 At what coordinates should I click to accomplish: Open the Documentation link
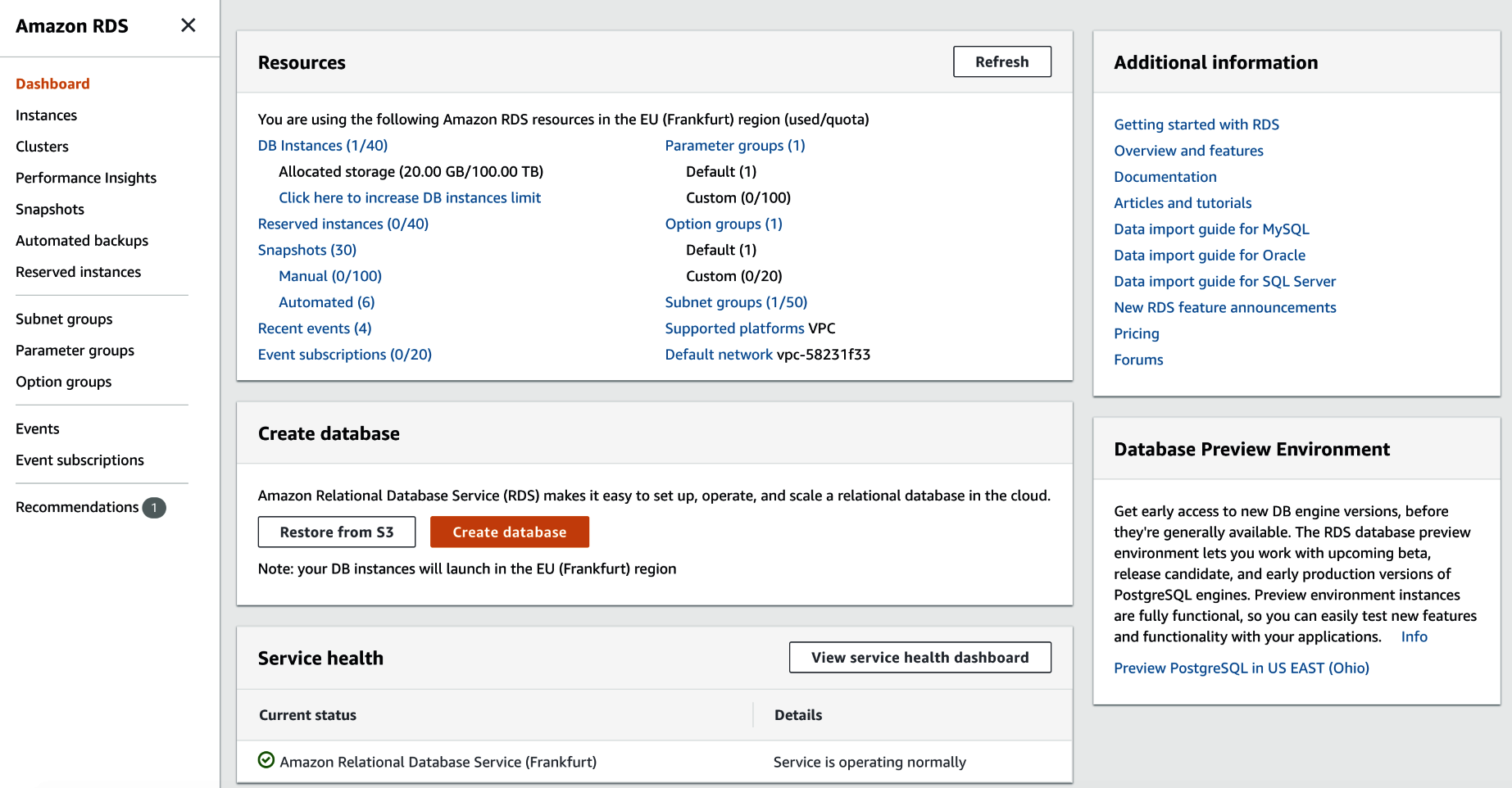[x=1165, y=177]
